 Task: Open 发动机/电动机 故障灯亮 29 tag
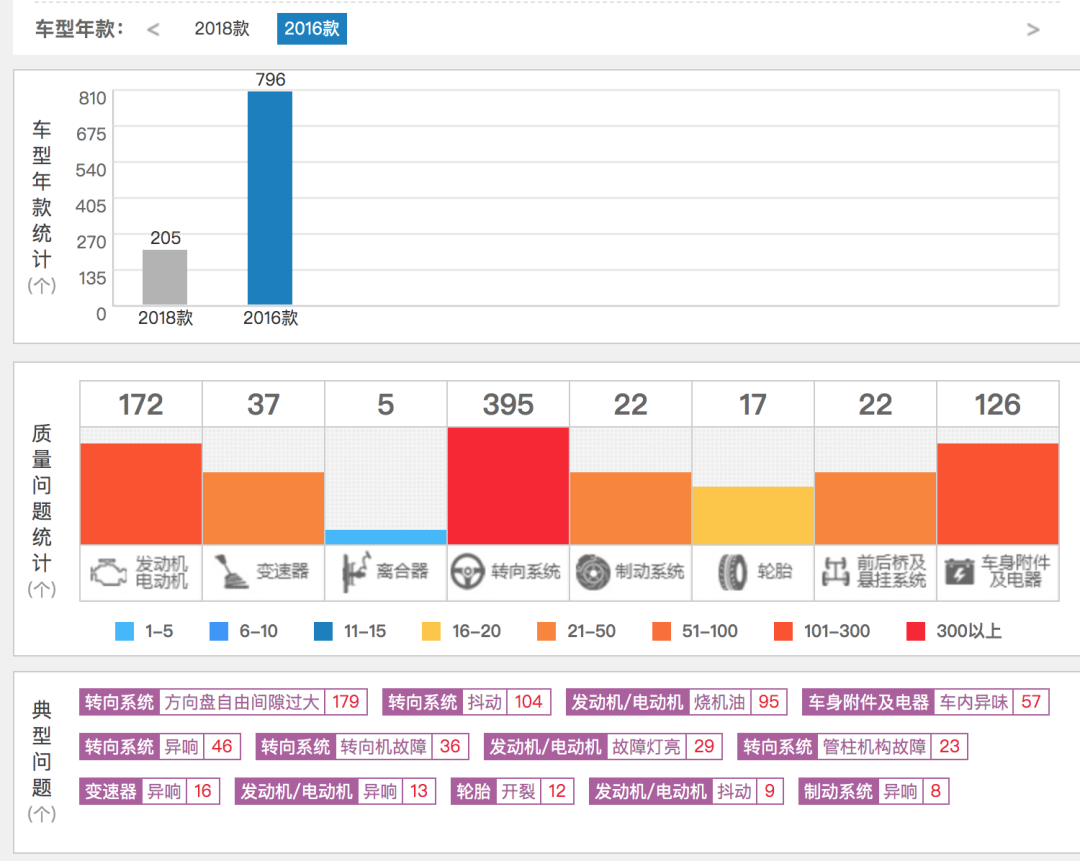point(603,746)
